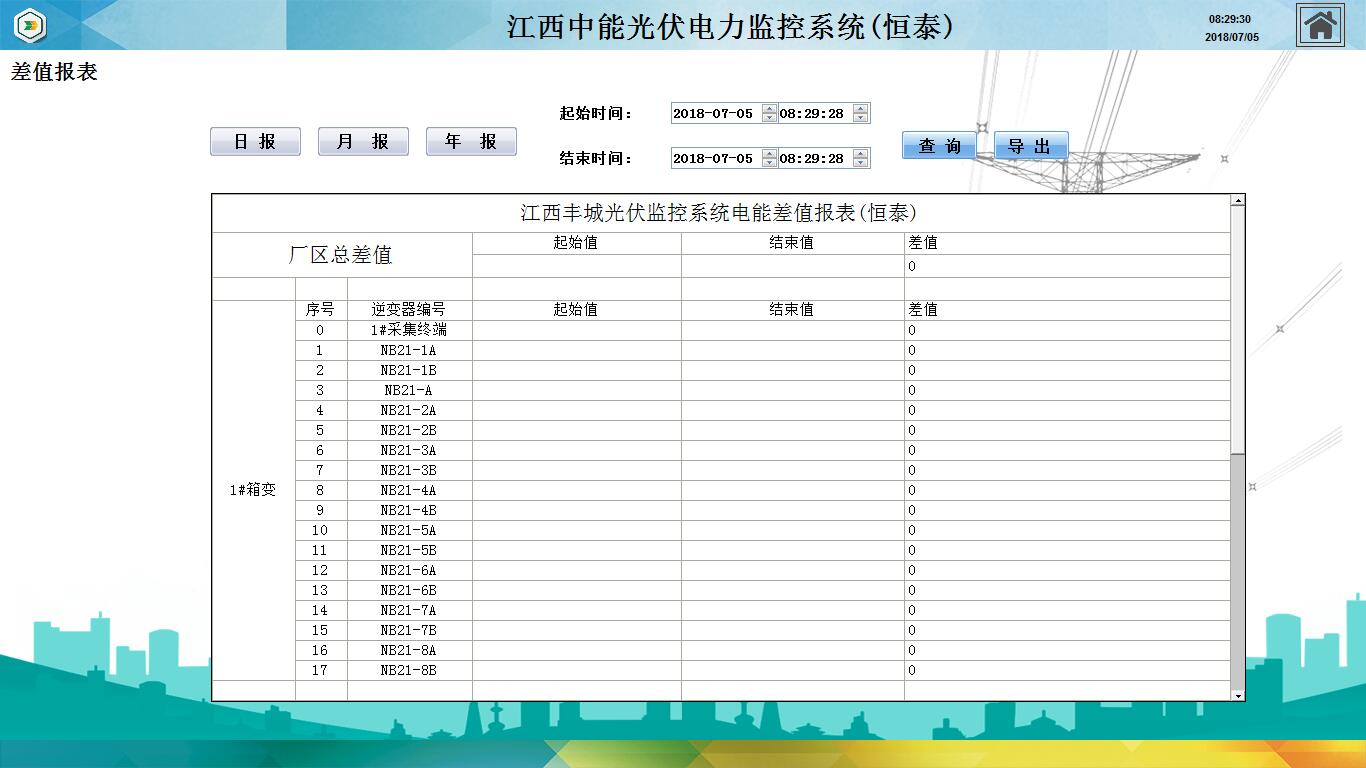
Task: Click the table scrollbar down arrow
Action: (1238, 695)
